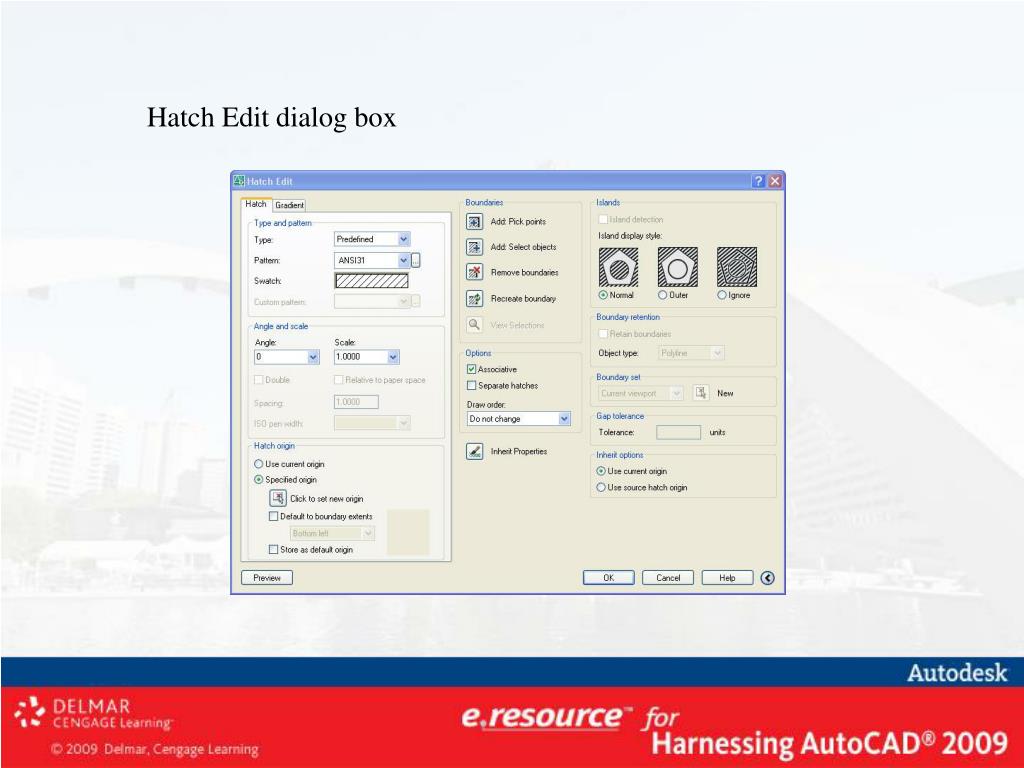This screenshot has width=1024, height=768.
Task: Select the Outer island display thumbnail
Action: (677, 267)
